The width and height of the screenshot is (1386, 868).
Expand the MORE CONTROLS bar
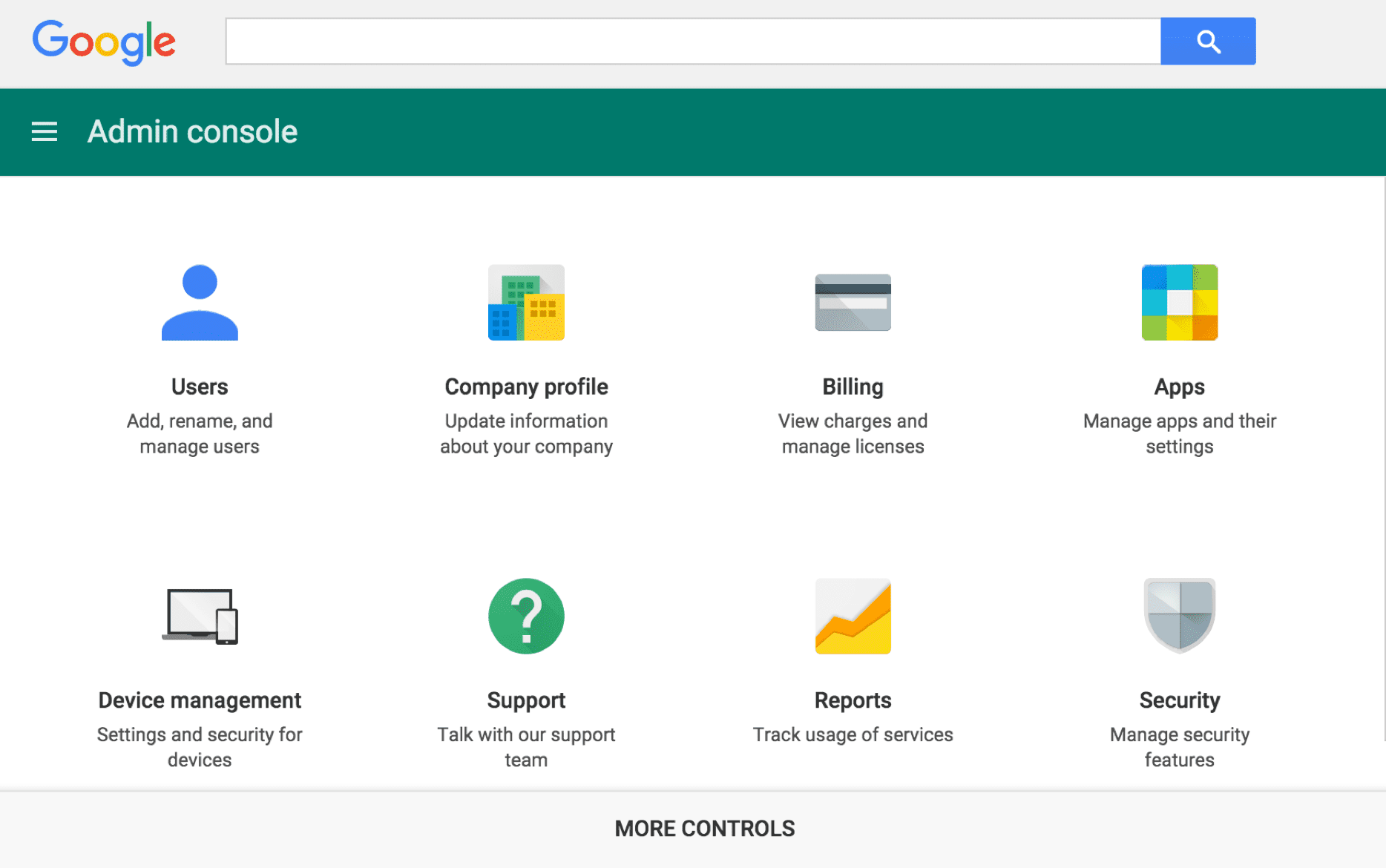click(704, 829)
